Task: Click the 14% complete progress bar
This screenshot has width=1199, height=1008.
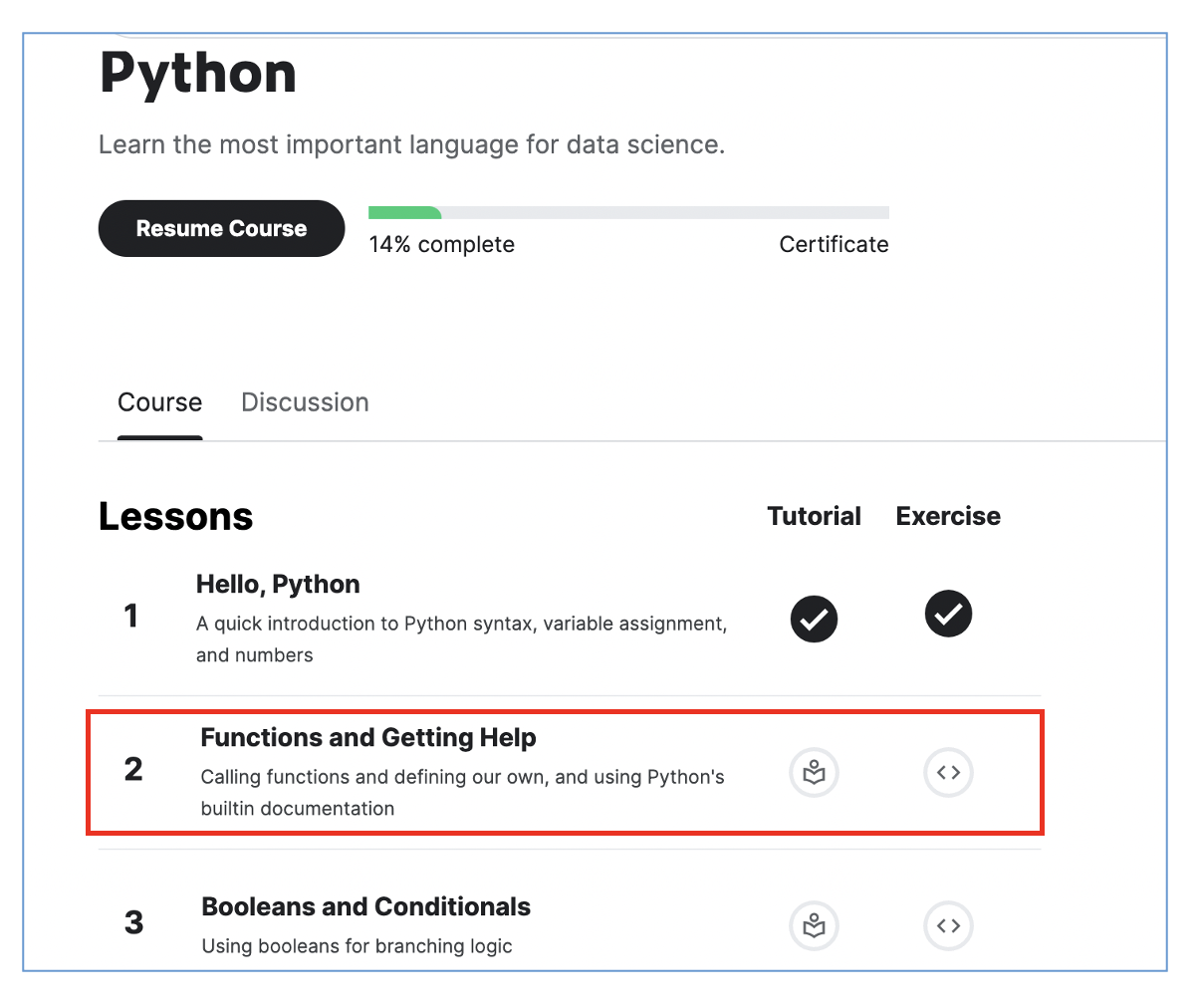Action: point(627,212)
